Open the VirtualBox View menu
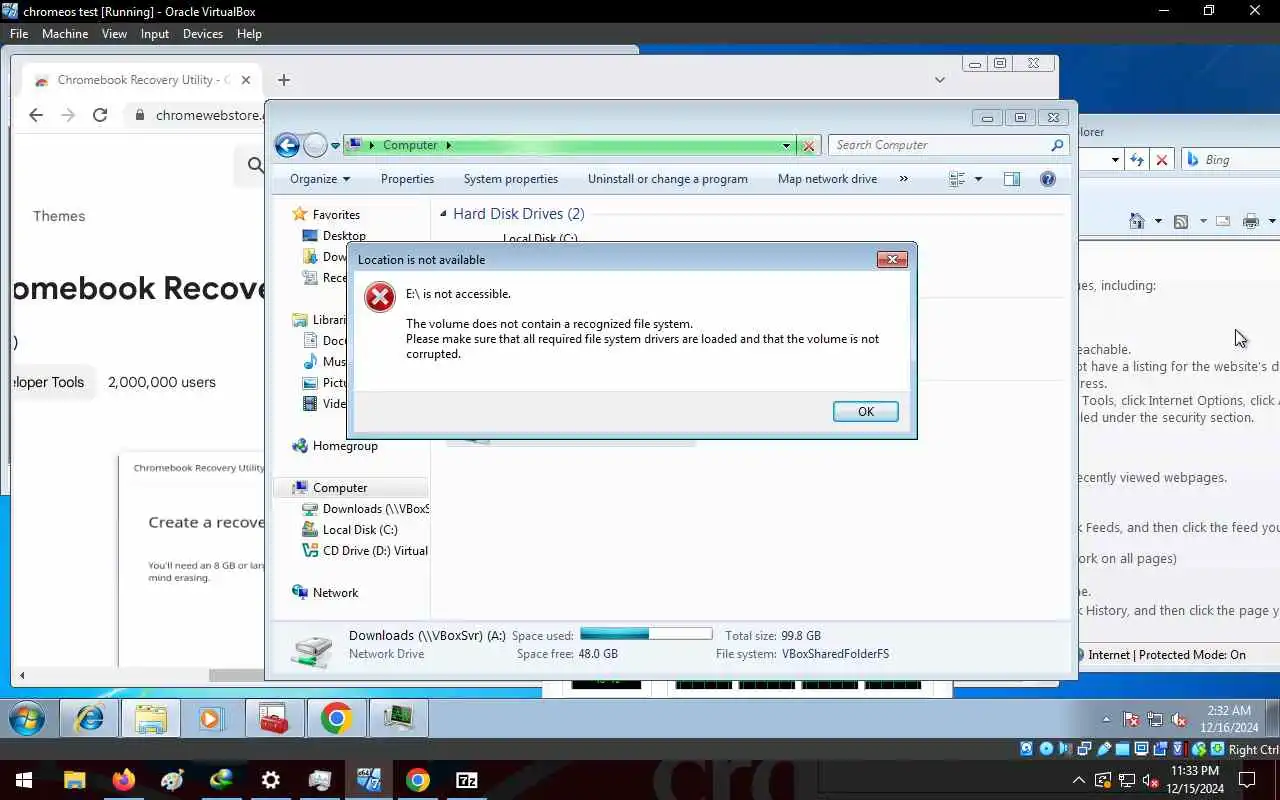Viewport: 1280px width, 800px height. click(114, 34)
